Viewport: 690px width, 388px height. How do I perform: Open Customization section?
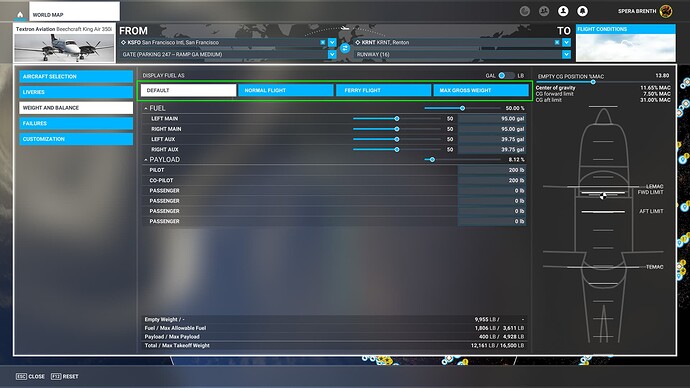tap(76, 139)
